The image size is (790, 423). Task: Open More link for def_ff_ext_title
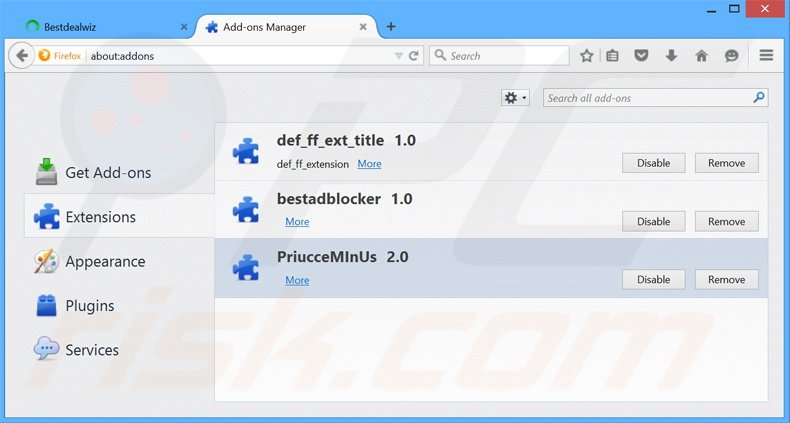tap(369, 164)
